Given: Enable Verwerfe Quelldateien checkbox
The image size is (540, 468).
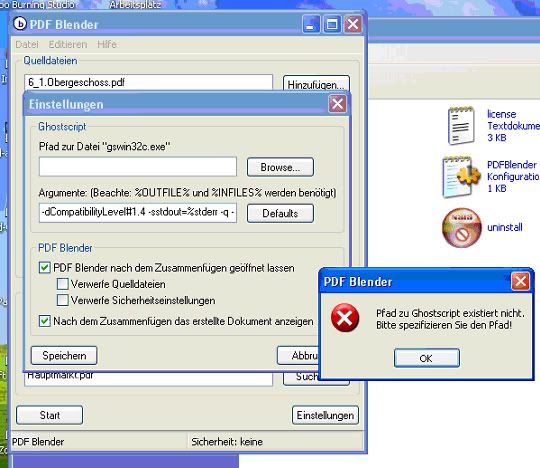Looking at the screenshot, I should coord(62,284).
